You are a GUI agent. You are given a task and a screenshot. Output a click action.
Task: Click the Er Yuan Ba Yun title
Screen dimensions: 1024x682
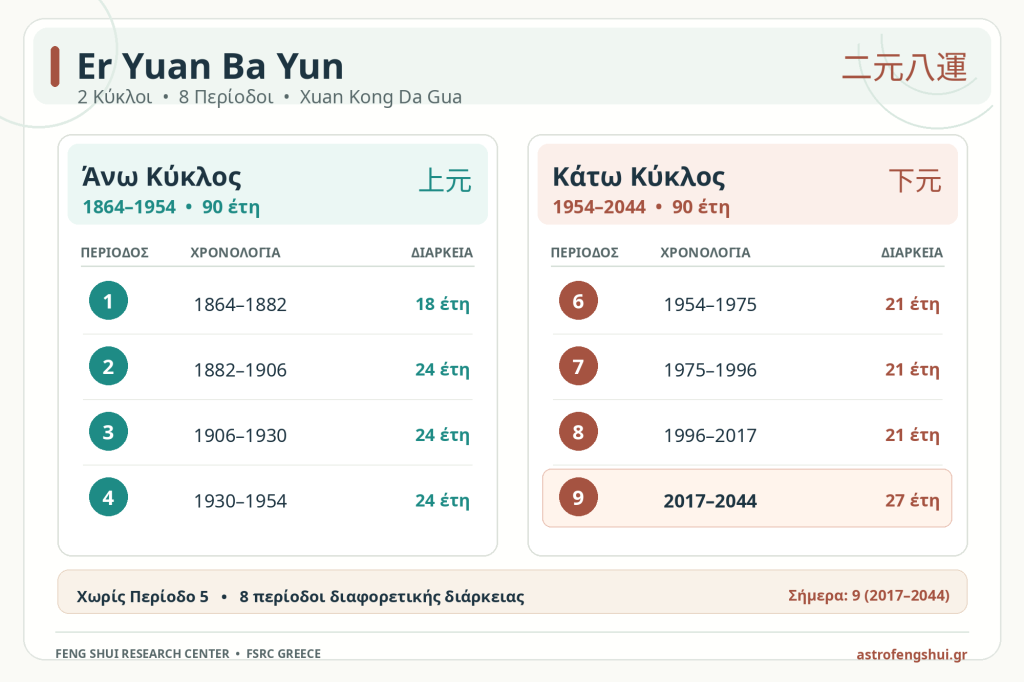(210, 66)
